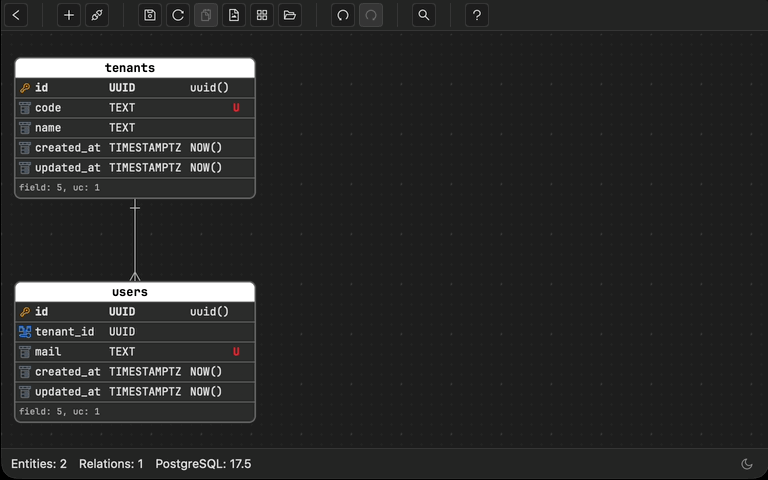Click the export document icon

click(x=233, y=15)
